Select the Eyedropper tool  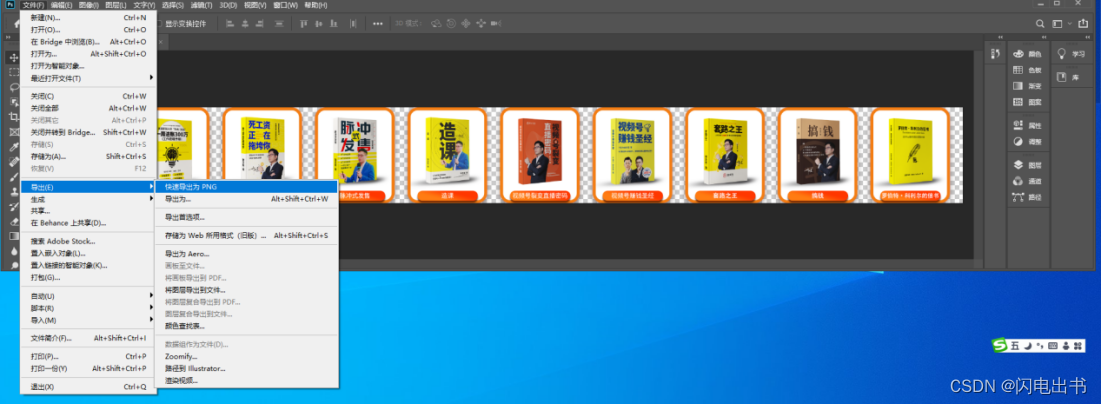click(x=13, y=146)
